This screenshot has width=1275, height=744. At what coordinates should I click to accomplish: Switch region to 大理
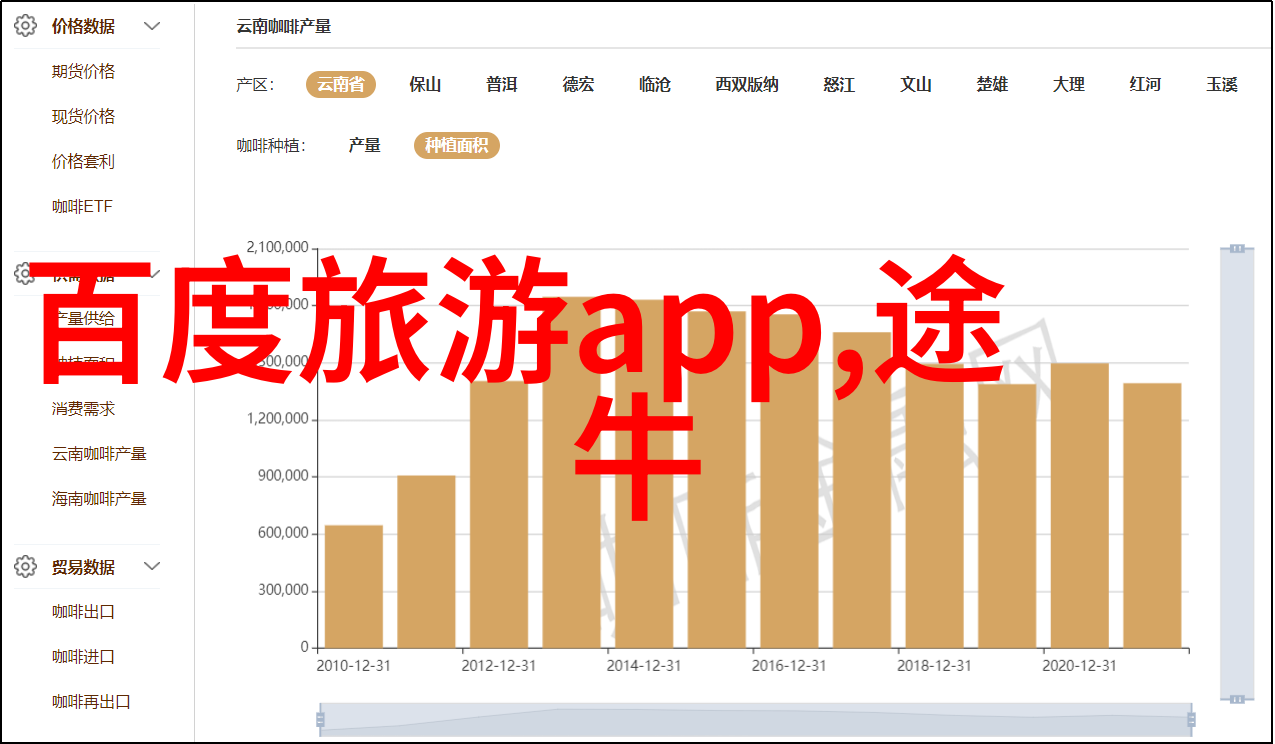coord(1069,85)
